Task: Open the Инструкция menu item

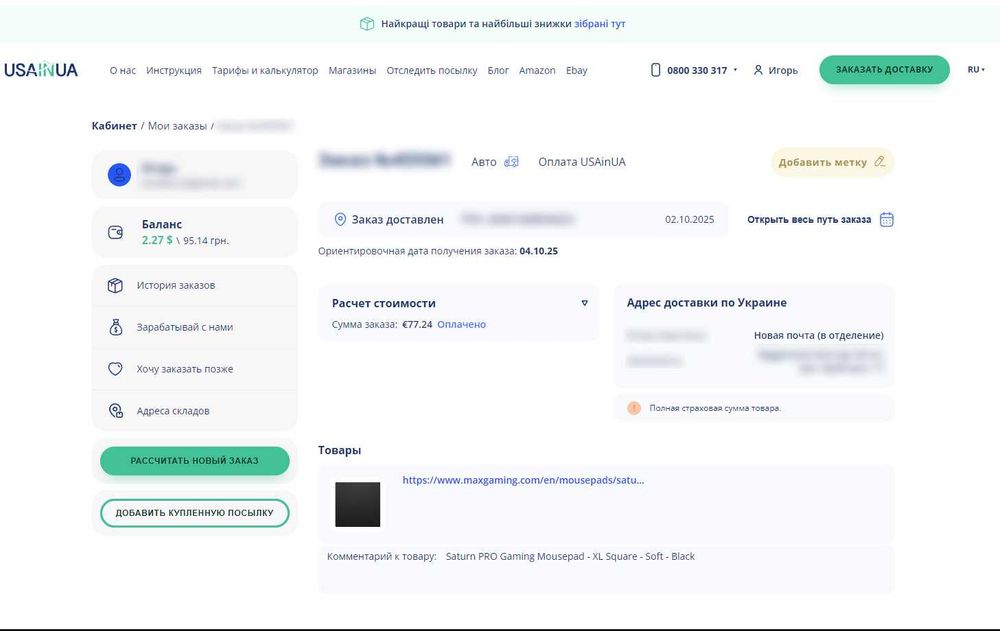Action: 173,70
